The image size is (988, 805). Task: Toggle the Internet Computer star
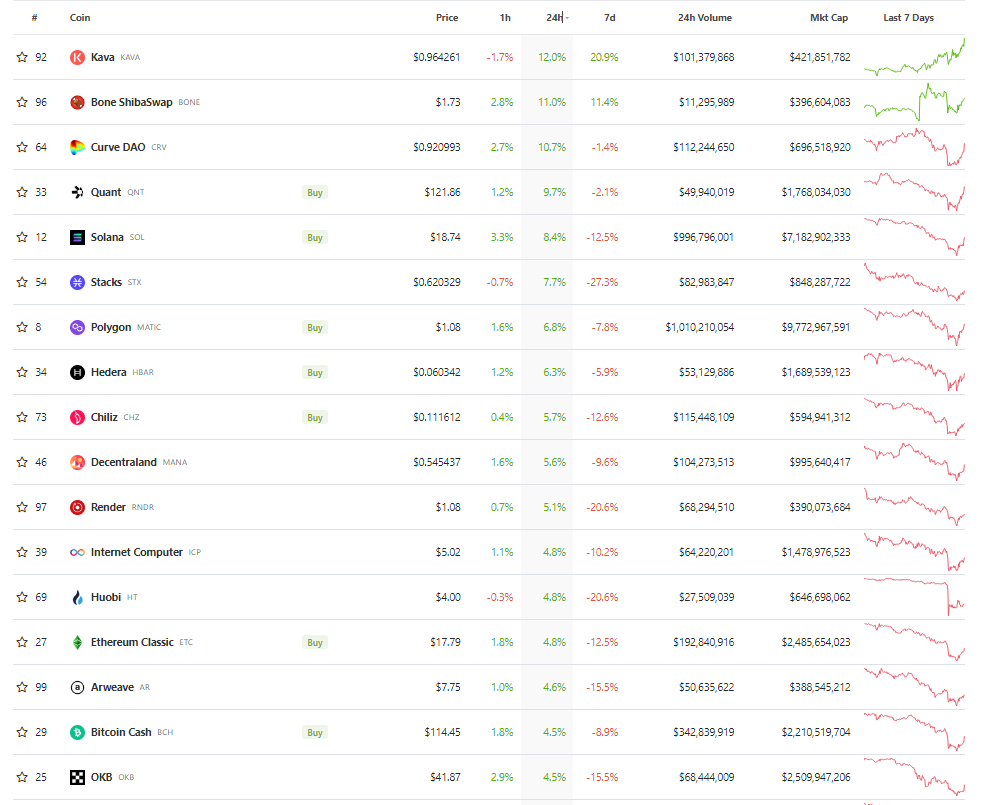[x=22, y=552]
